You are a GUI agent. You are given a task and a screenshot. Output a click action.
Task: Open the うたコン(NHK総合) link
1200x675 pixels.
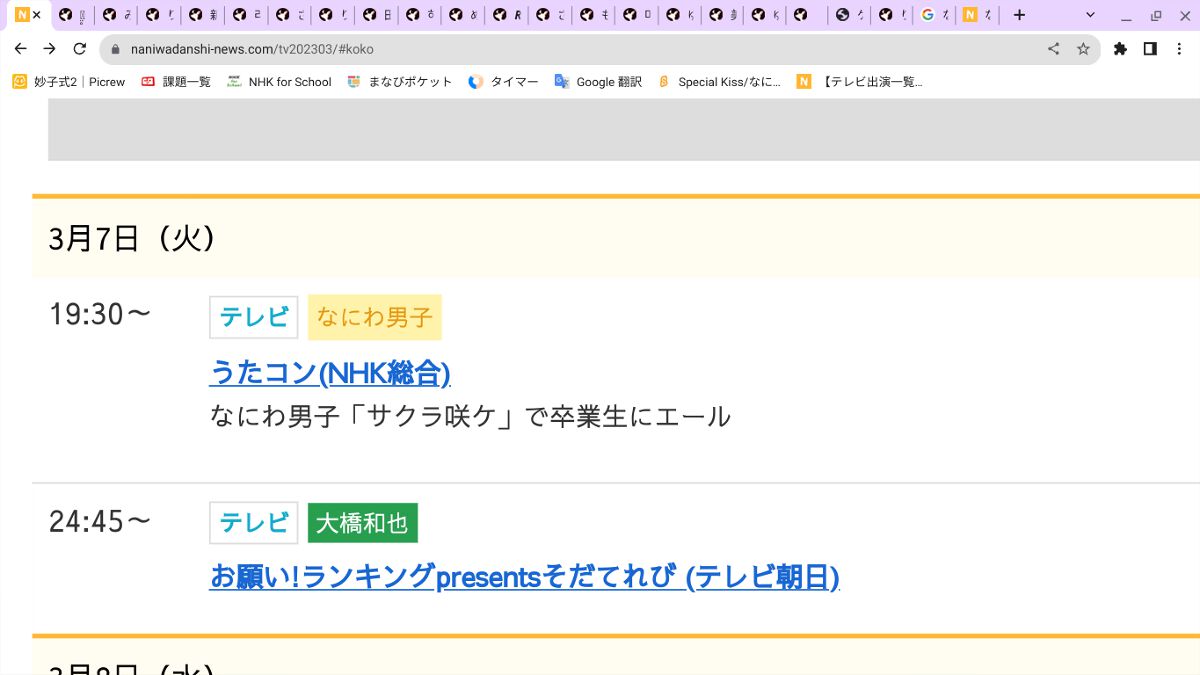tap(331, 372)
